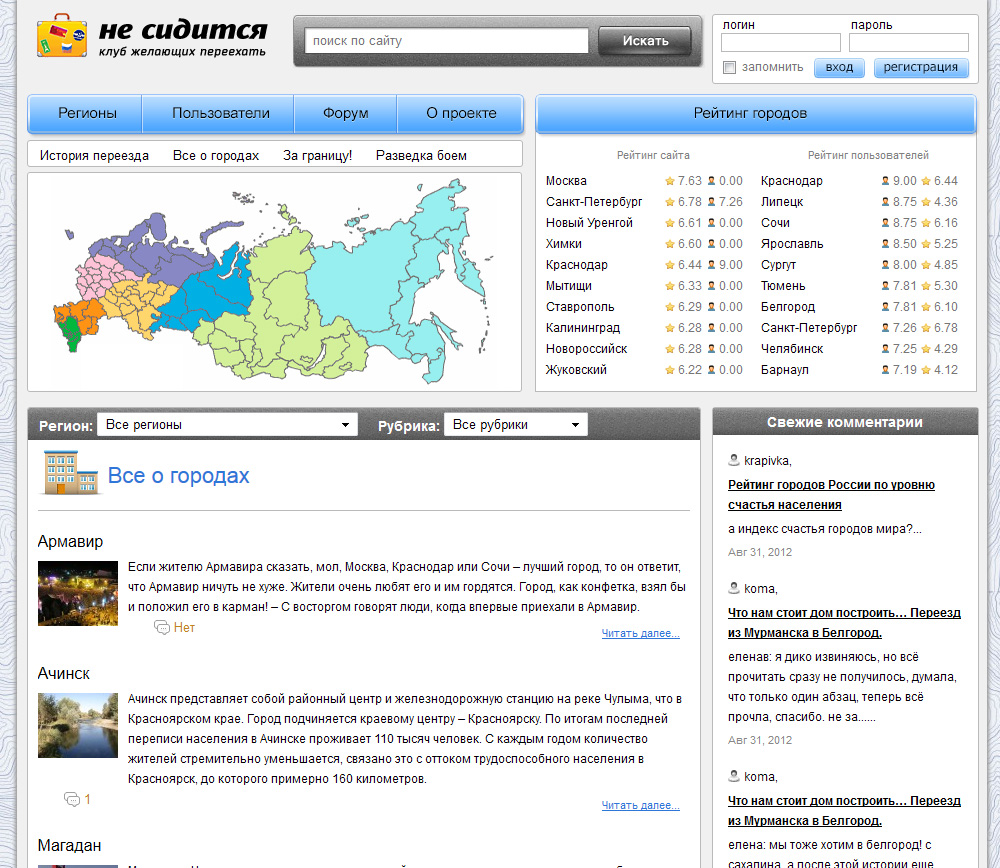The image size is (1000, 868).
Task: Click the building icon beside Все о городах
Action: (70, 473)
